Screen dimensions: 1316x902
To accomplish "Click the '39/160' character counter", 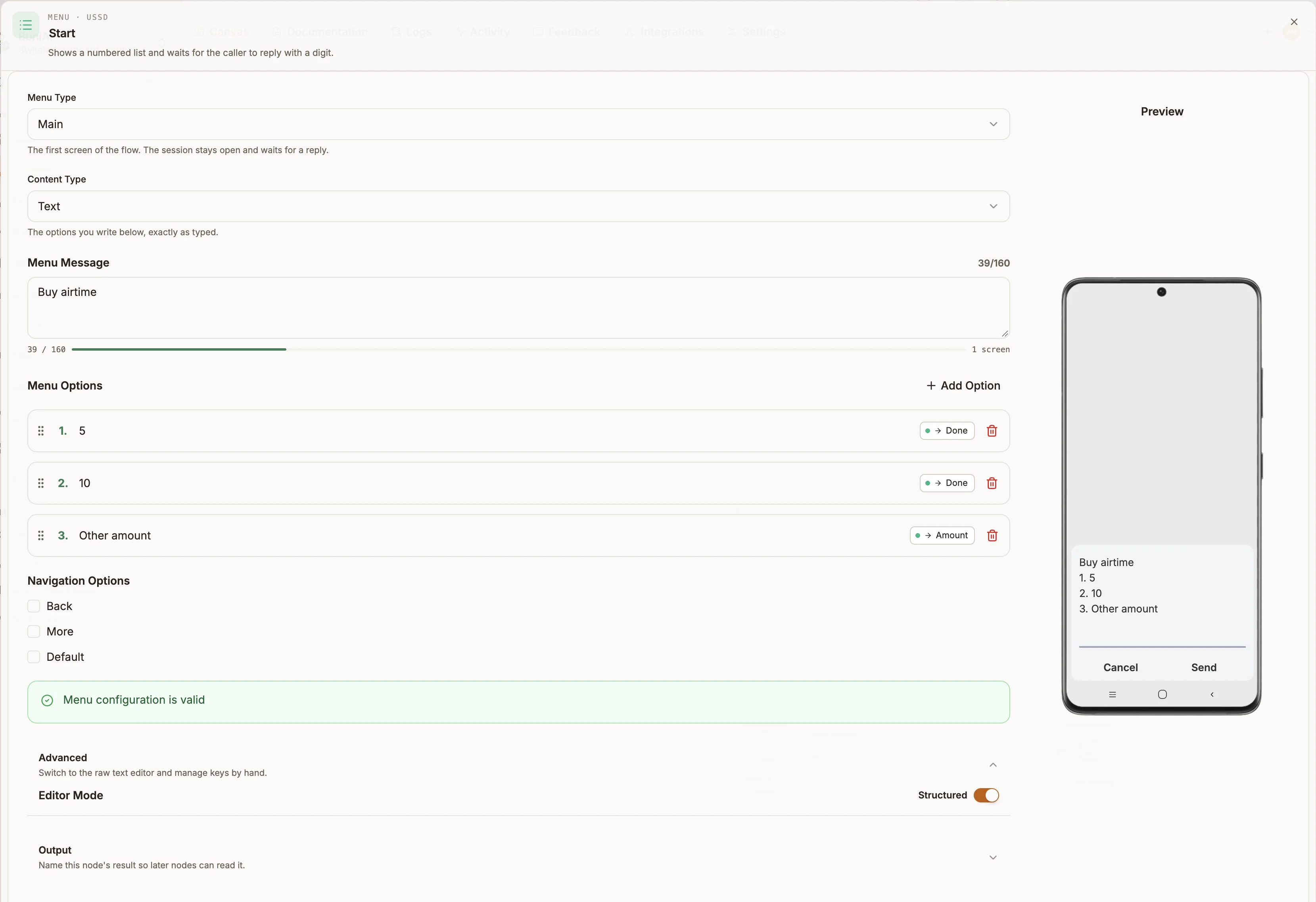I will coord(993,263).
